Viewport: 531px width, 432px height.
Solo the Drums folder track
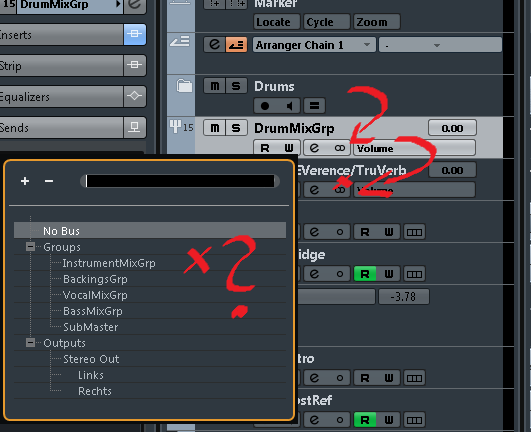click(x=236, y=86)
